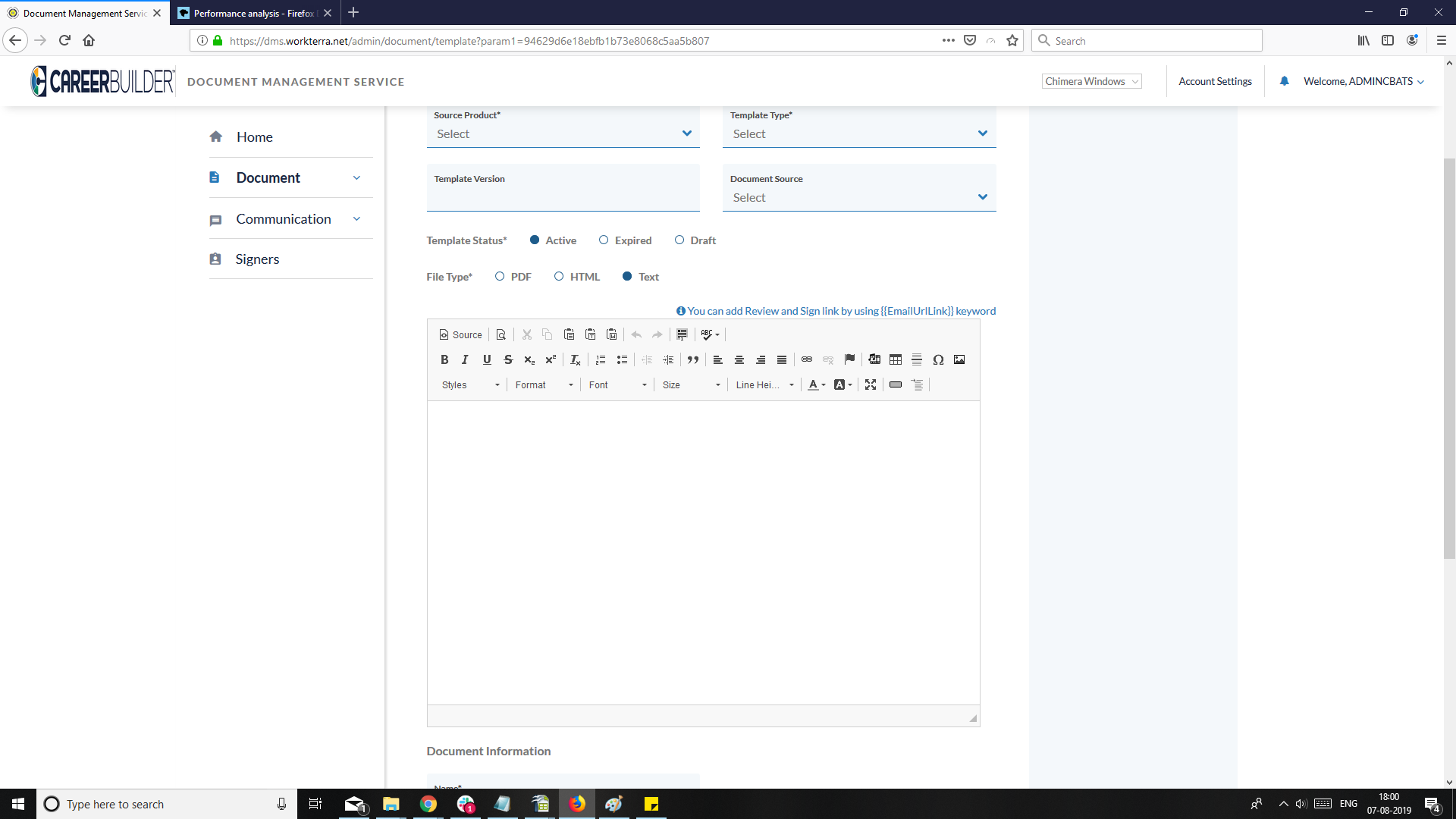The image size is (1456, 819).
Task: Insert a hyperlink via link icon
Action: pyautogui.click(x=807, y=360)
